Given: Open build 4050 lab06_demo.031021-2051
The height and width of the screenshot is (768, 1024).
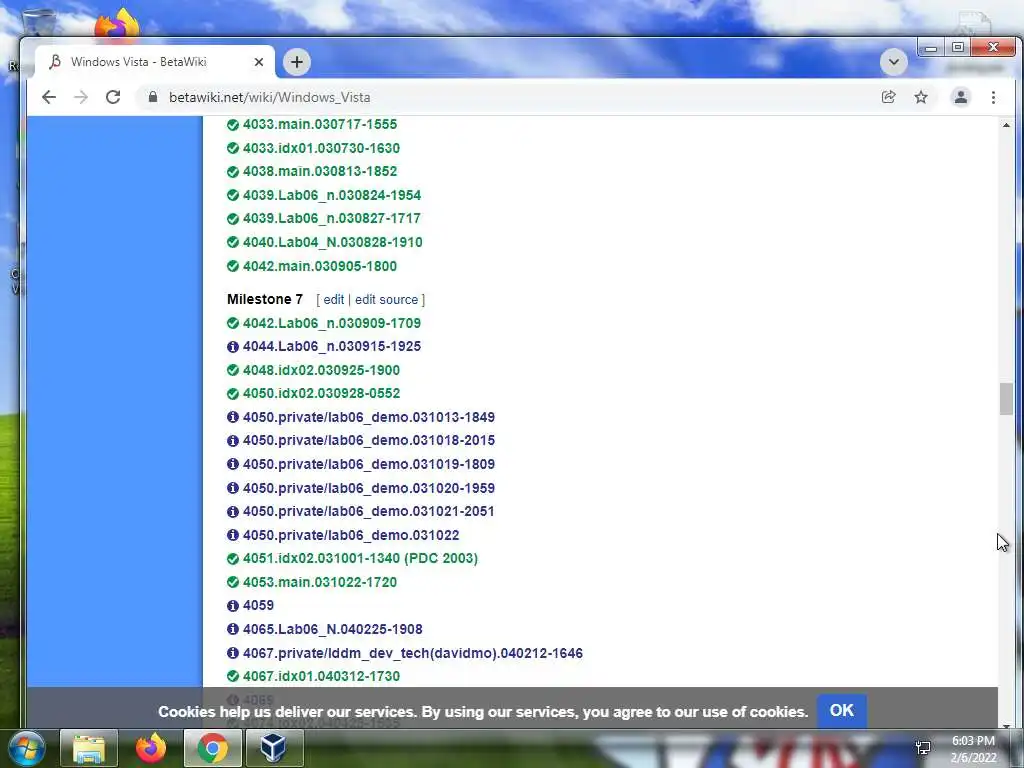Looking at the screenshot, I should 369,511.
